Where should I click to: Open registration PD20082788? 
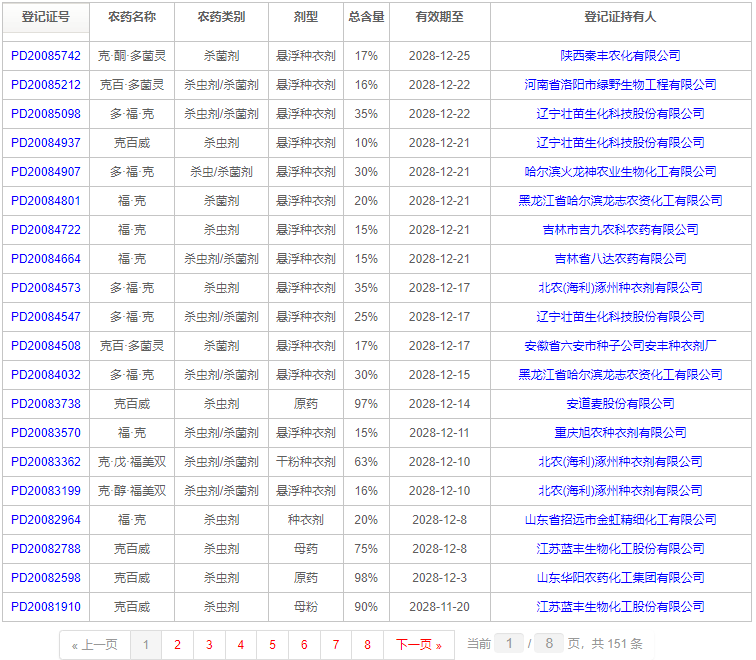pos(46,549)
